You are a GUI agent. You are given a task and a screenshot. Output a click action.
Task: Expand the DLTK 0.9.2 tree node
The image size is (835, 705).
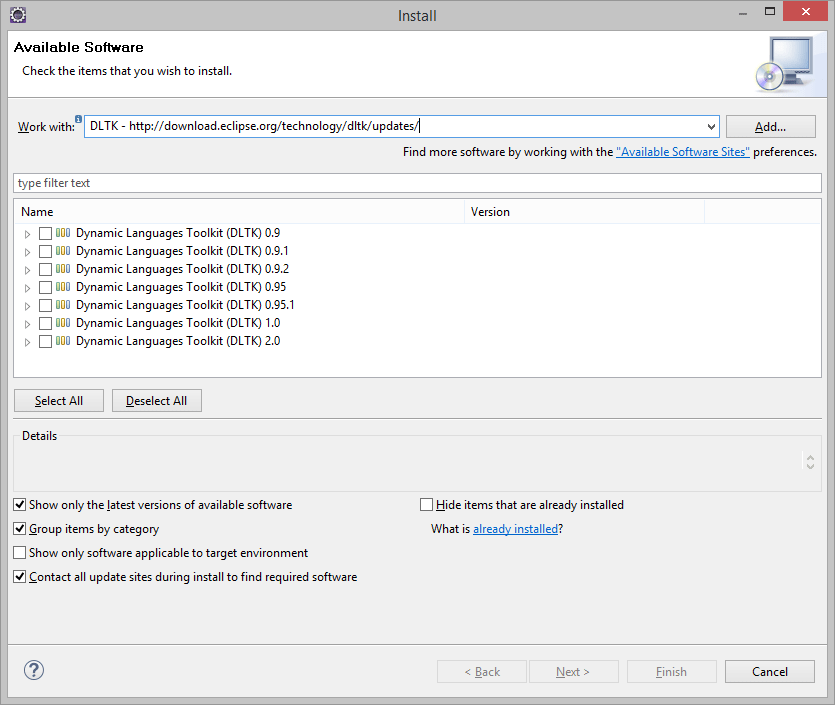(28, 270)
